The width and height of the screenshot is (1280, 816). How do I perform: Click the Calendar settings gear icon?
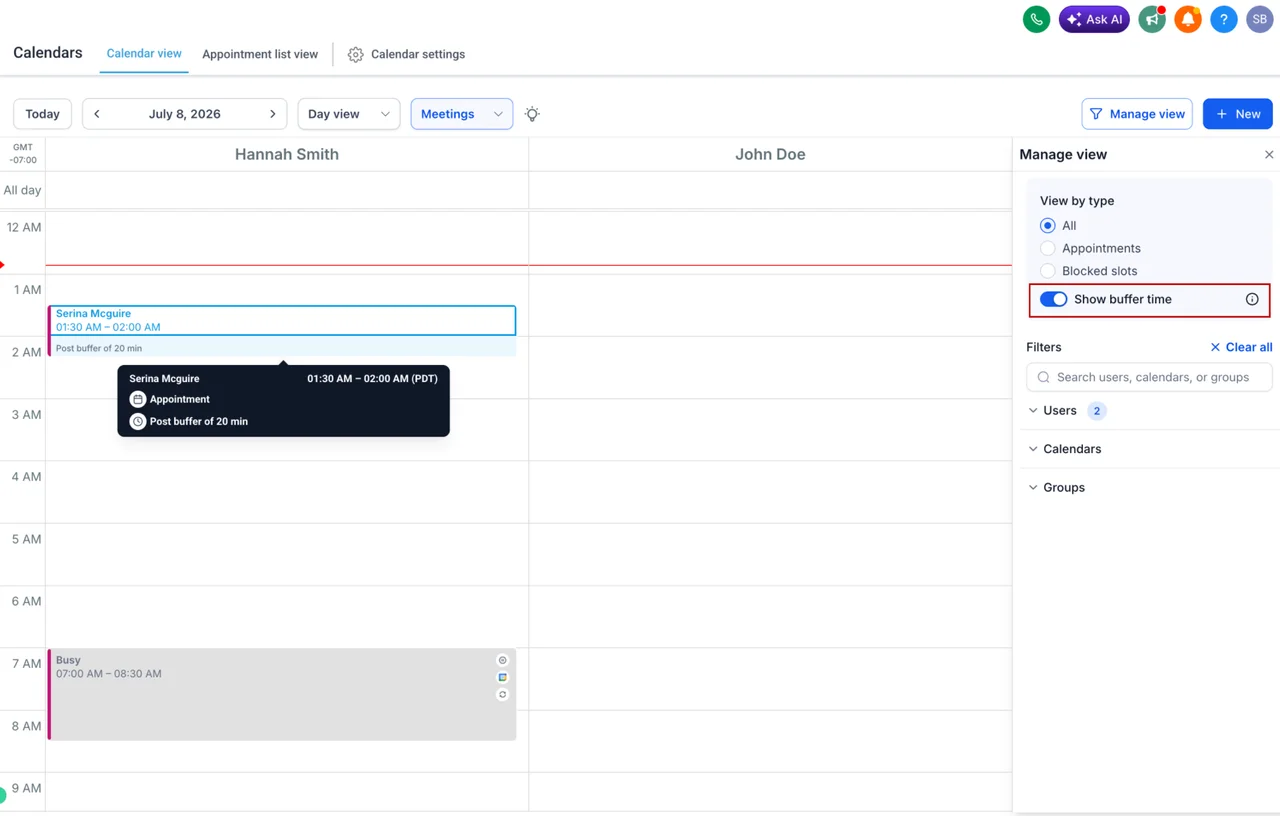coord(355,55)
